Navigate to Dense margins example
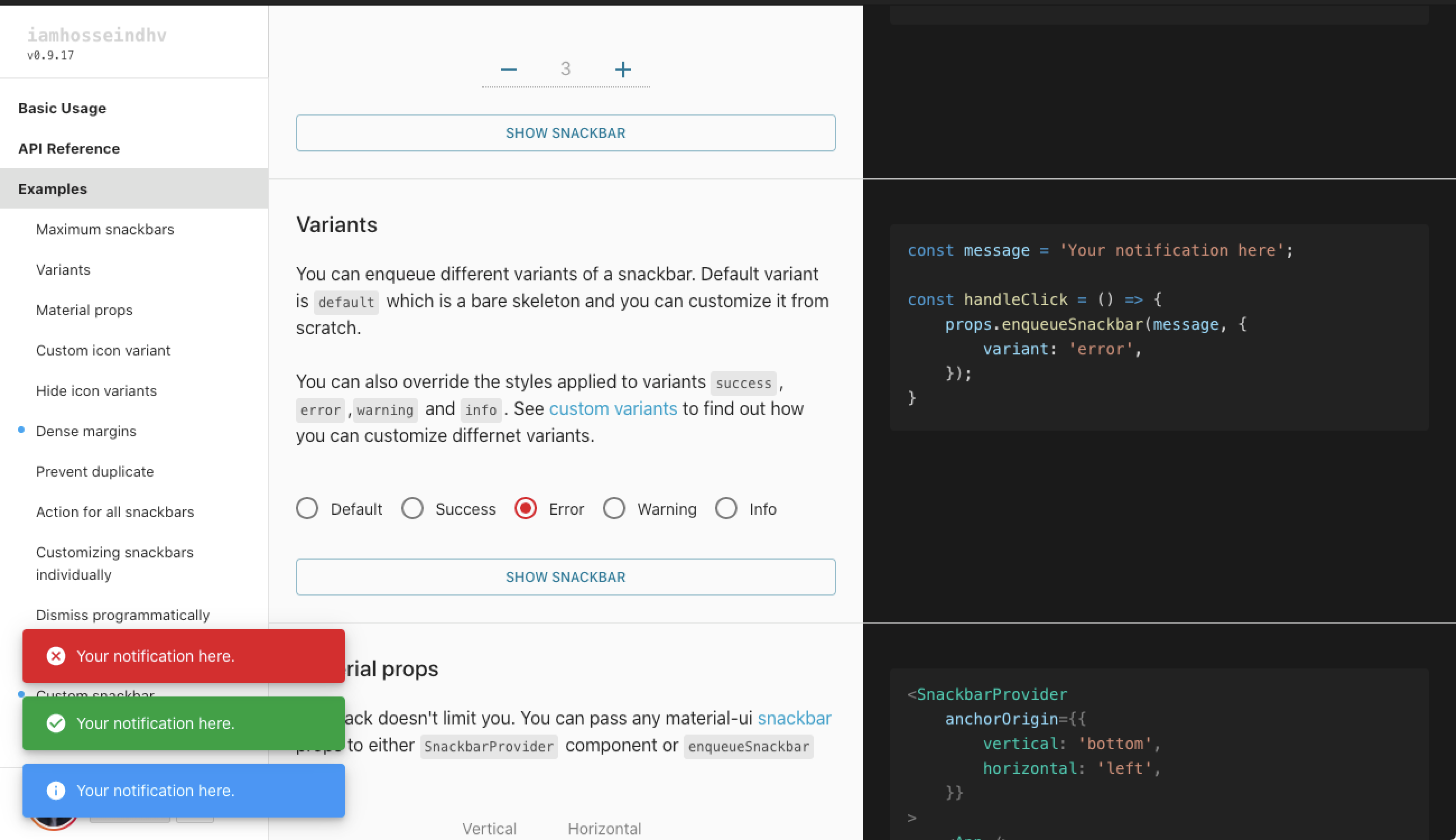This screenshot has height=840, width=1456. coord(86,432)
